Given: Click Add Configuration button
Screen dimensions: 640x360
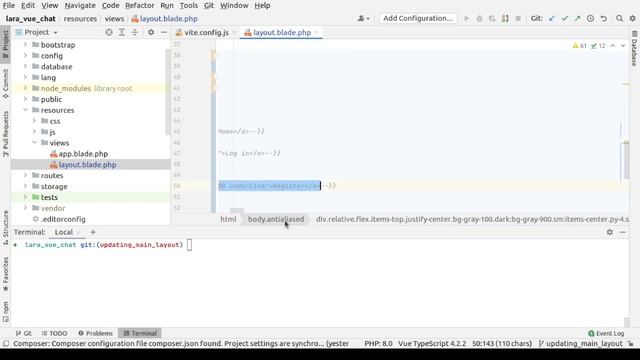Looking at the screenshot, I should tap(418, 18).
